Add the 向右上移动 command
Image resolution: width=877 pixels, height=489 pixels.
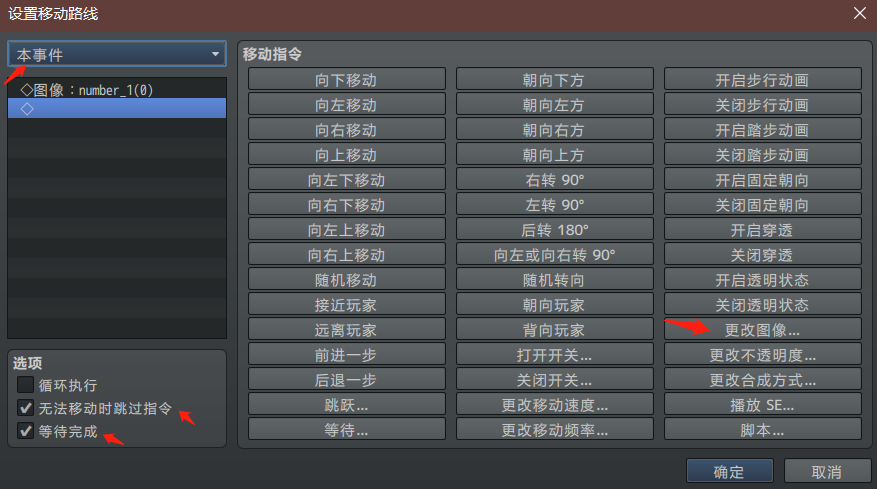click(x=347, y=255)
